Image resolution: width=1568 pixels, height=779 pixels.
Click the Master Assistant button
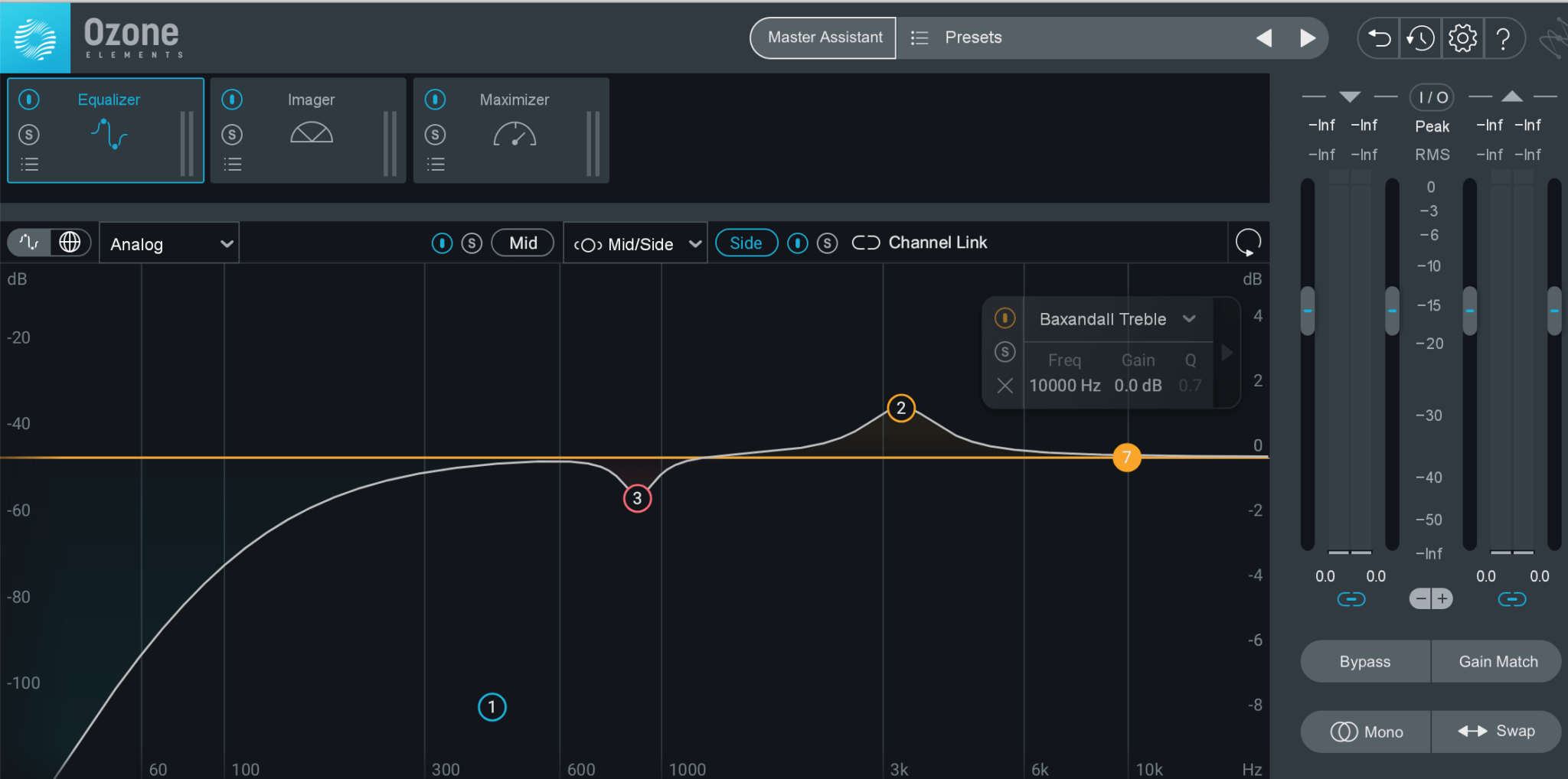pyautogui.click(x=824, y=37)
